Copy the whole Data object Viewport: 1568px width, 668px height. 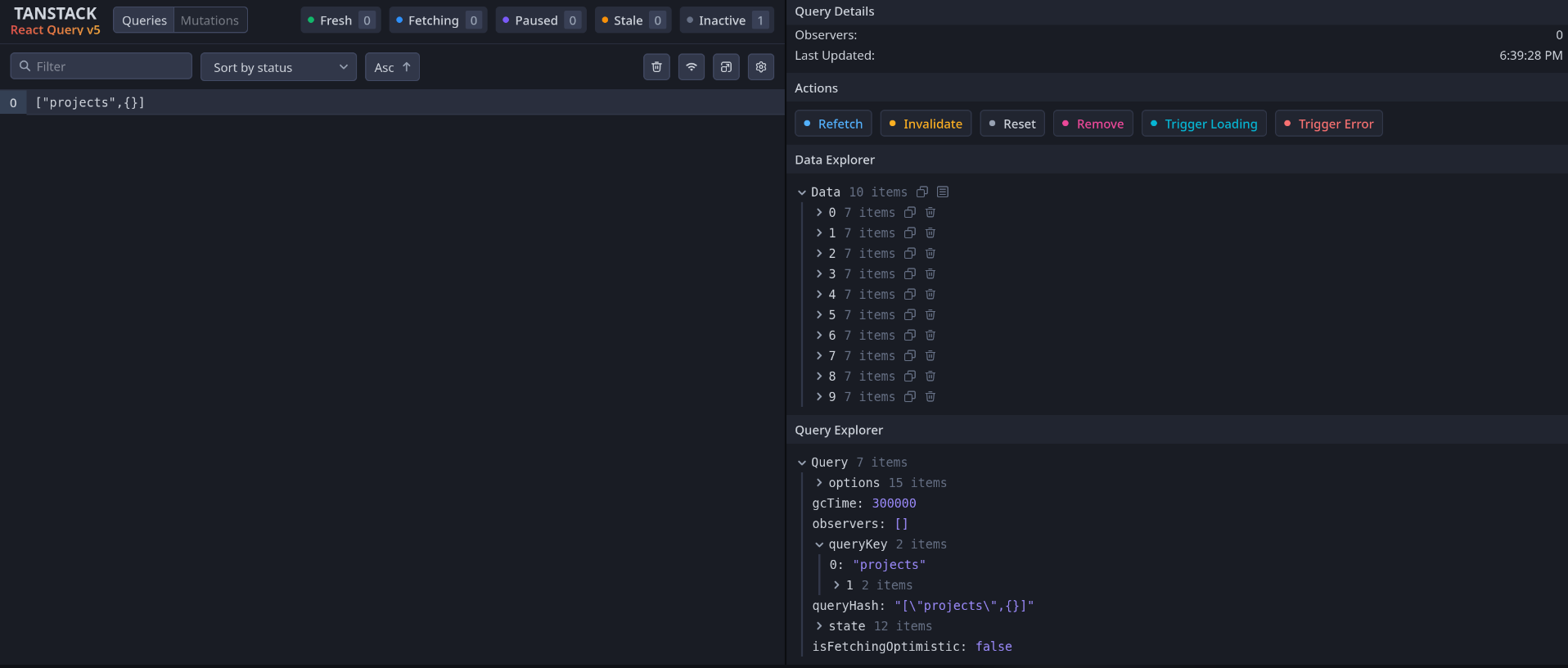point(922,192)
